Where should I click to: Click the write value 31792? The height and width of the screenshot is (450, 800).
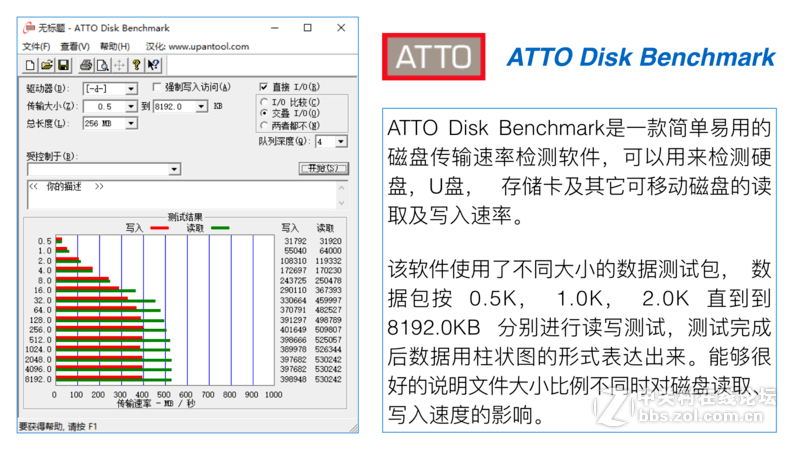point(295,241)
